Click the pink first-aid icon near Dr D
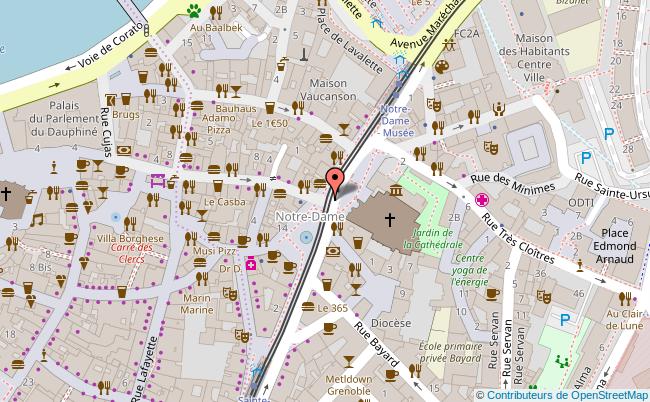 tap(250, 264)
